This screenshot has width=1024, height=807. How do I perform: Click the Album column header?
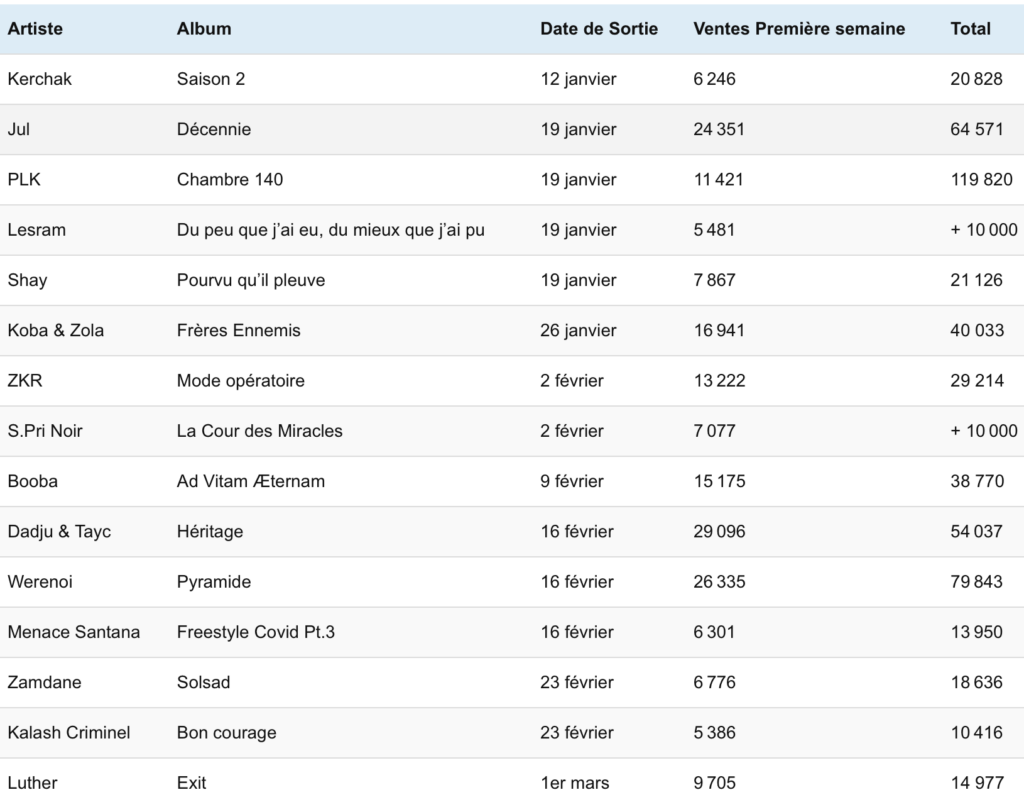tap(204, 29)
